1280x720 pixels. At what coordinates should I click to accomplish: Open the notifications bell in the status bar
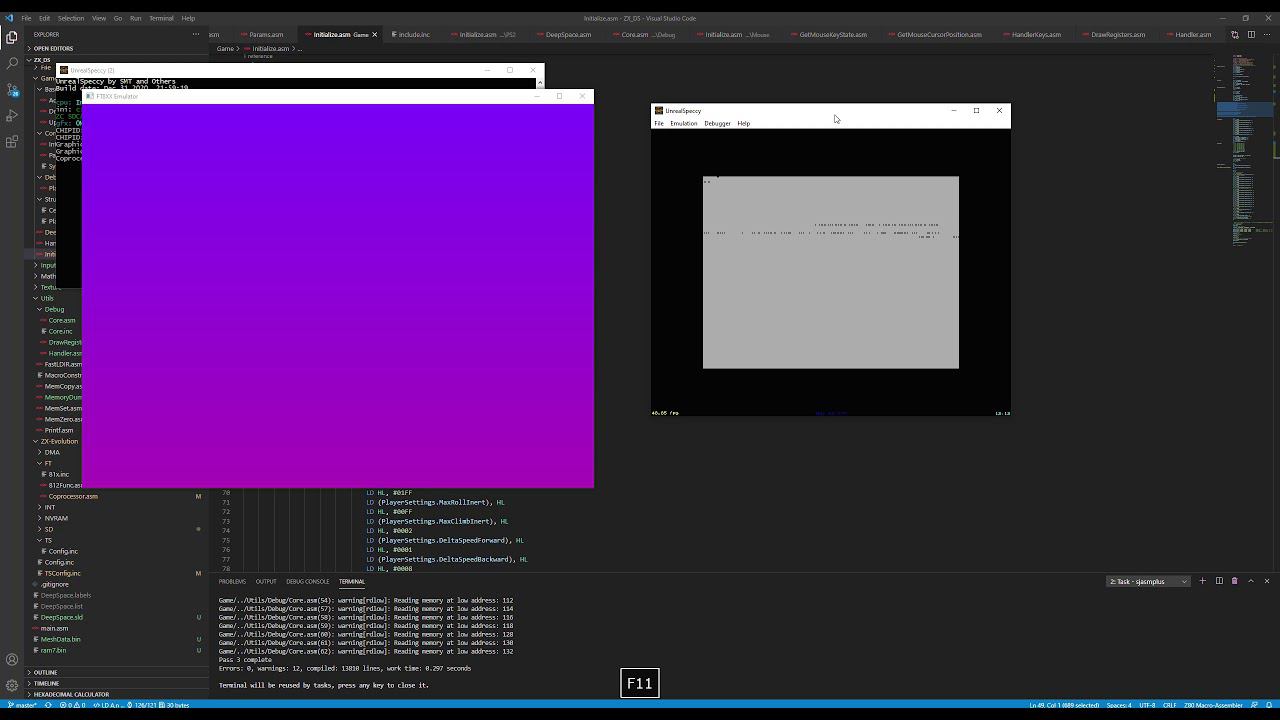point(1269,705)
